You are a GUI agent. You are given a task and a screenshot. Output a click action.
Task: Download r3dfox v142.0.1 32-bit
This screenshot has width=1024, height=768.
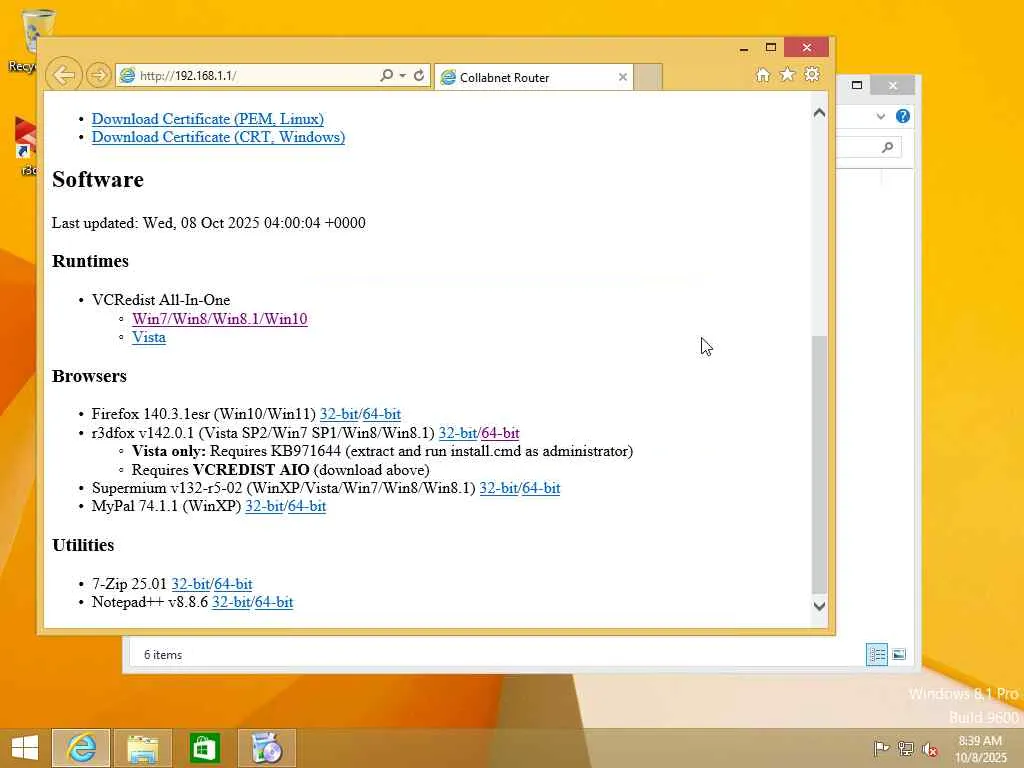tap(457, 433)
